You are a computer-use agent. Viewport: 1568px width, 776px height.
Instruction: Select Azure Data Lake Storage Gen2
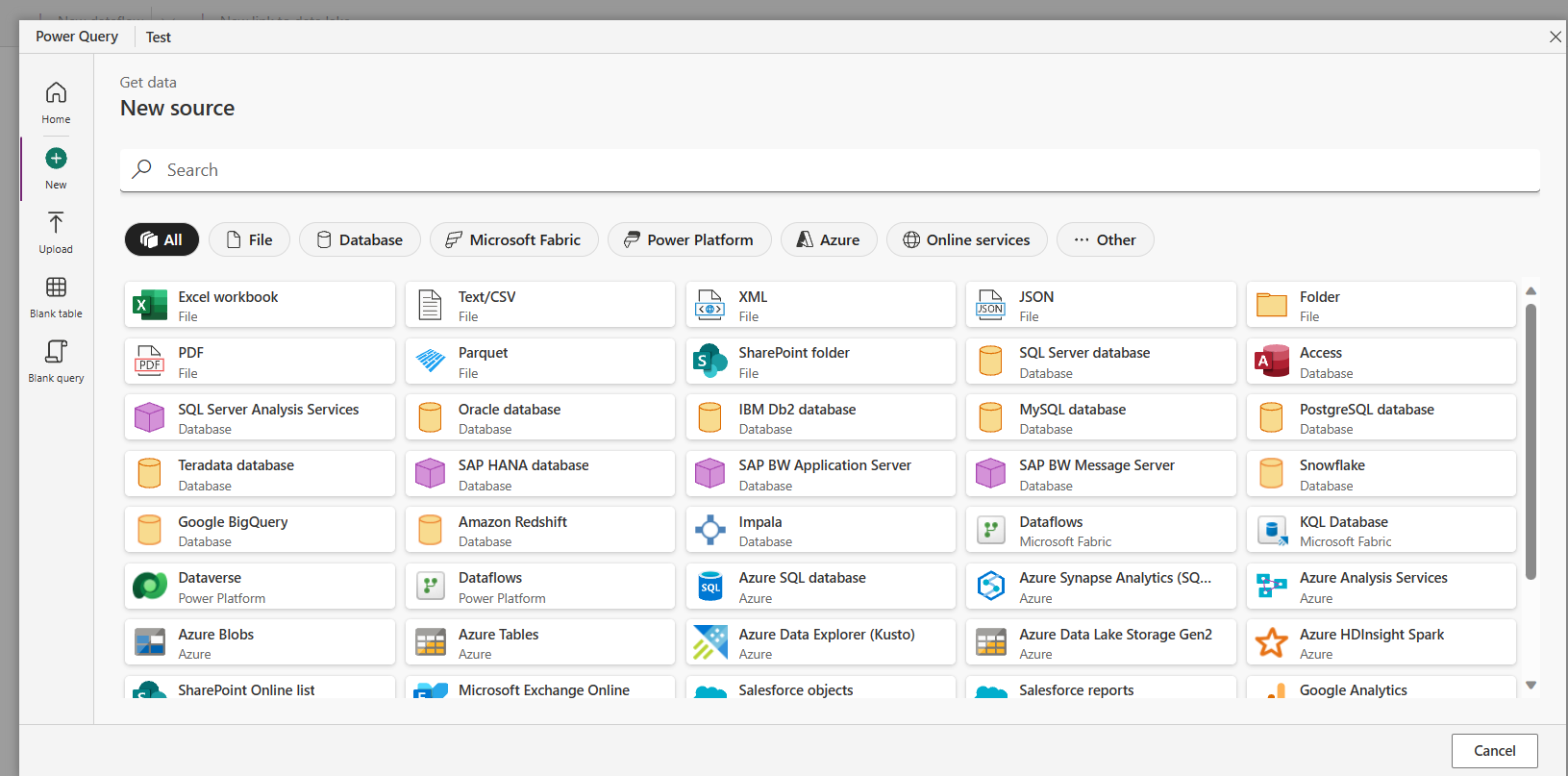(x=1101, y=642)
